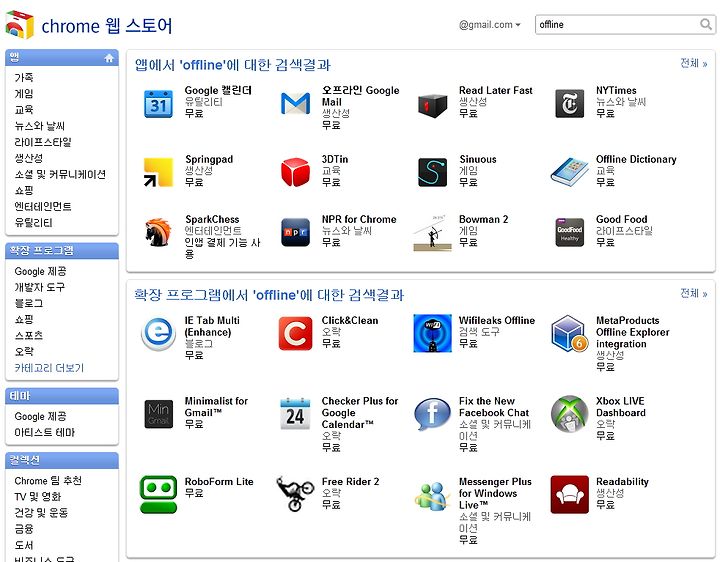Open the @gmail.com account dropdown

[489, 25]
